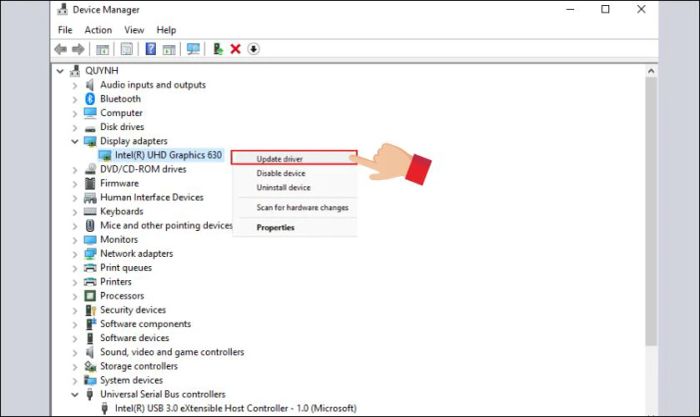Click the Scan for hardware changes monitor icon
The image size is (700, 417).
193,49
